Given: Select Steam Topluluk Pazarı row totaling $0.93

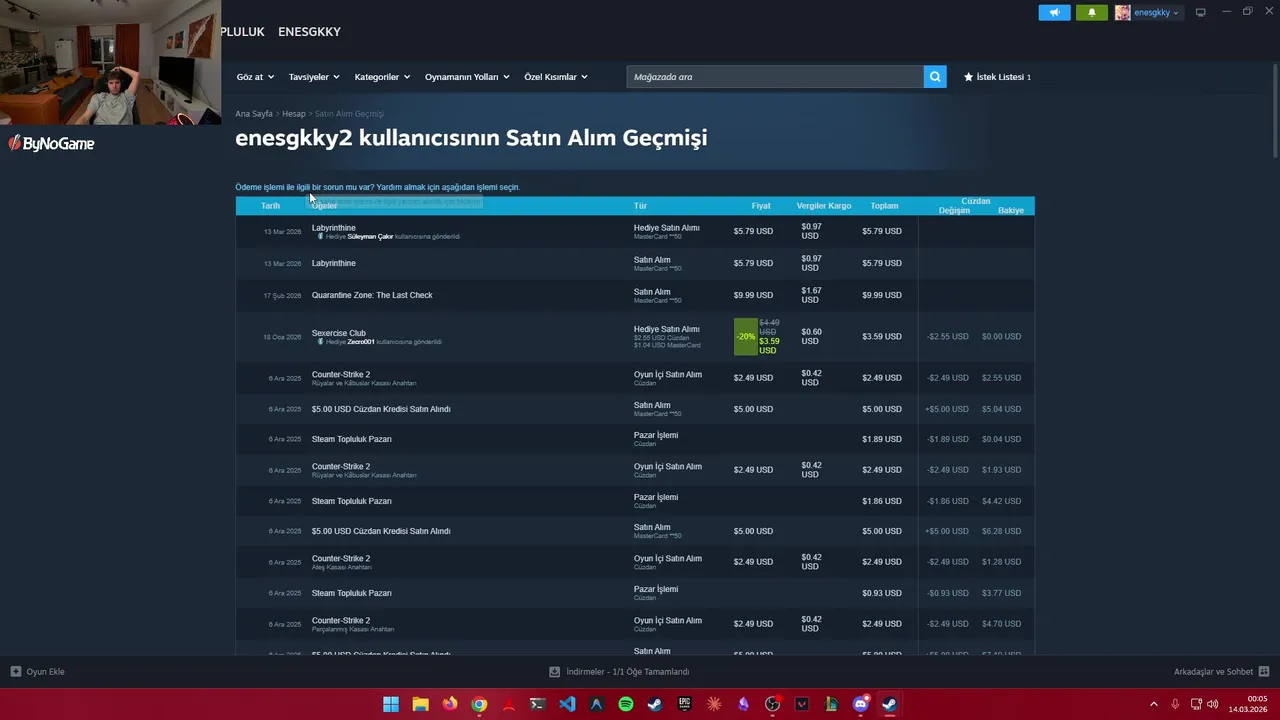Looking at the screenshot, I should pyautogui.click(x=635, y=593).
